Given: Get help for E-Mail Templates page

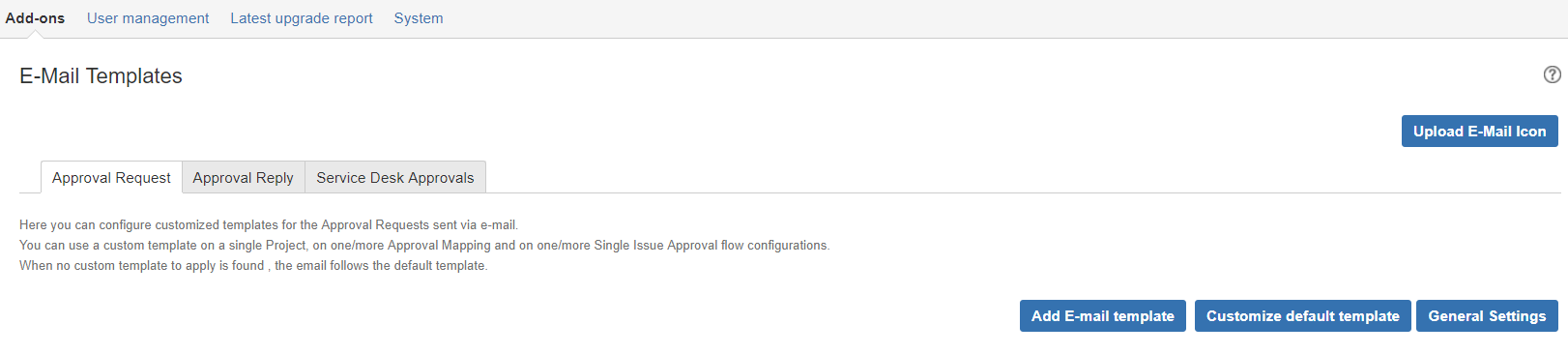Looking at the screenshot, I should coord(1552,74).
